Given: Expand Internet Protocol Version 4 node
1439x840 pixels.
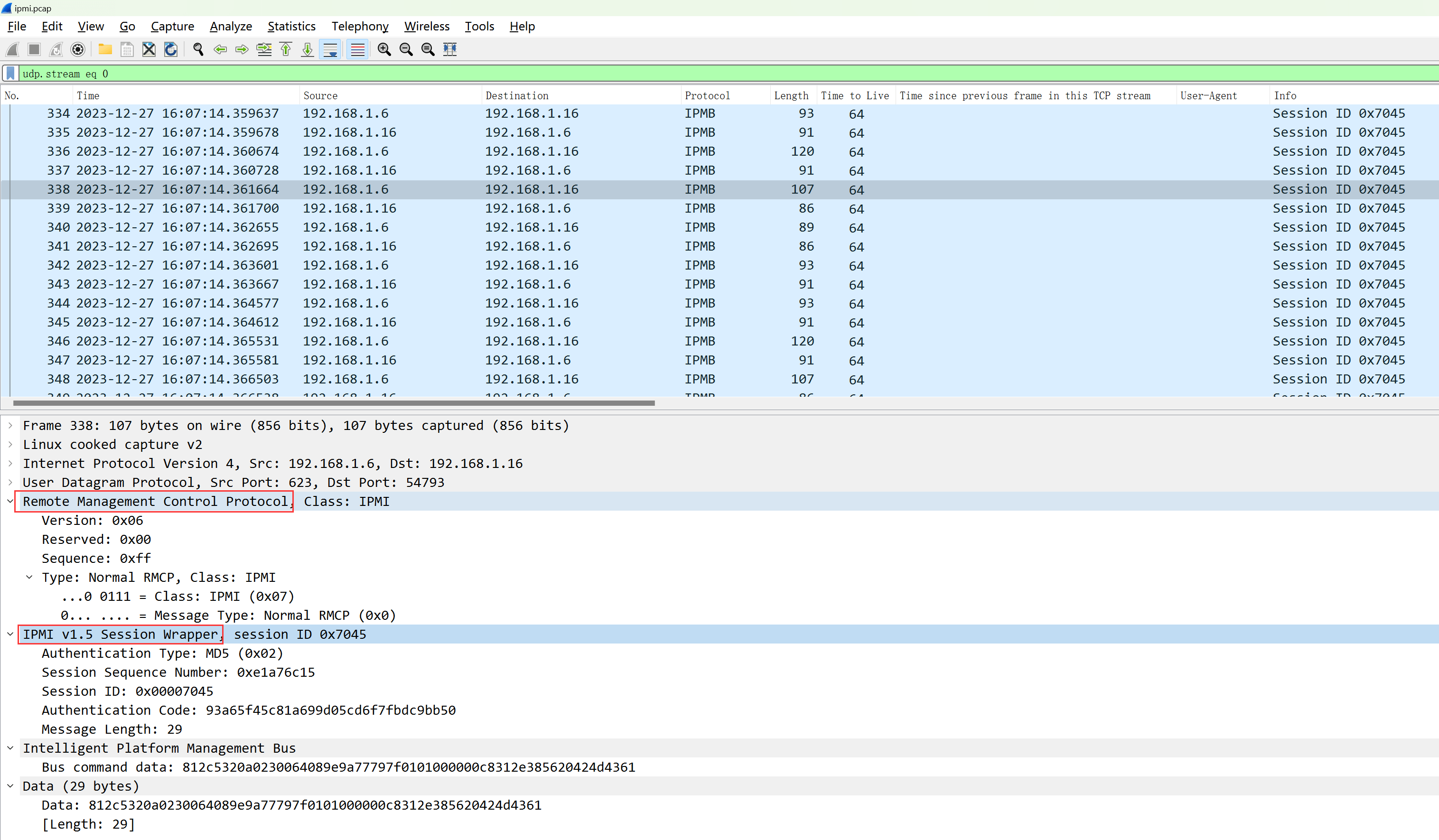Looking at the screenshot, I should point(10,463).
